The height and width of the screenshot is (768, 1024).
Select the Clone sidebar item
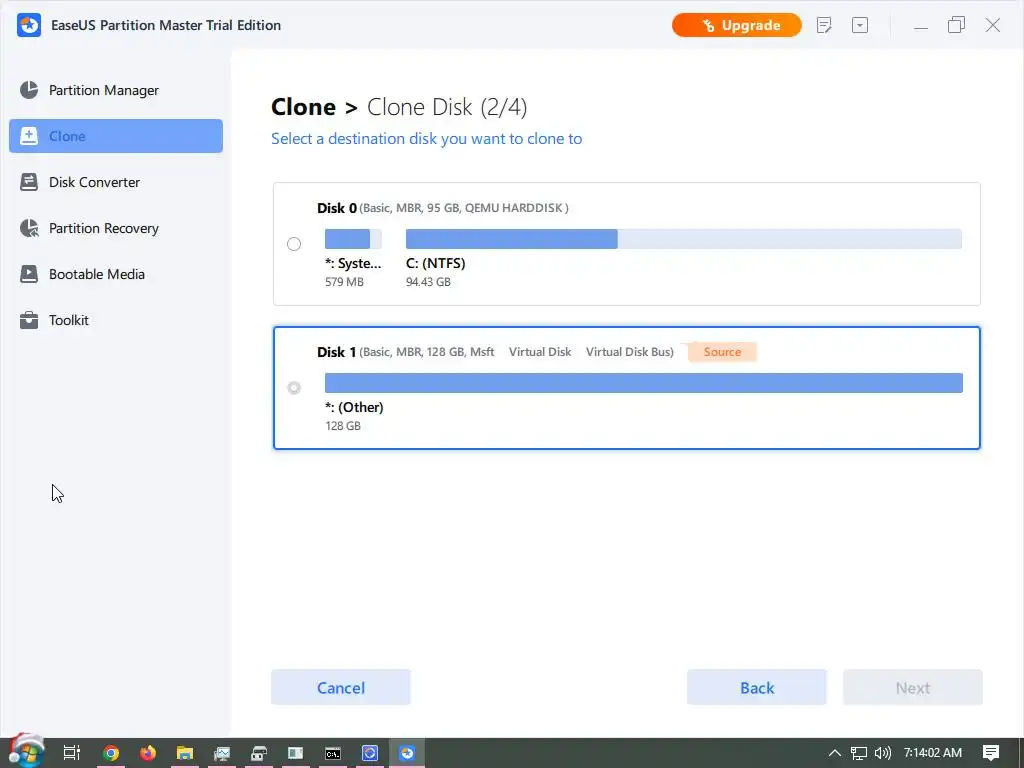click(116, 136)
